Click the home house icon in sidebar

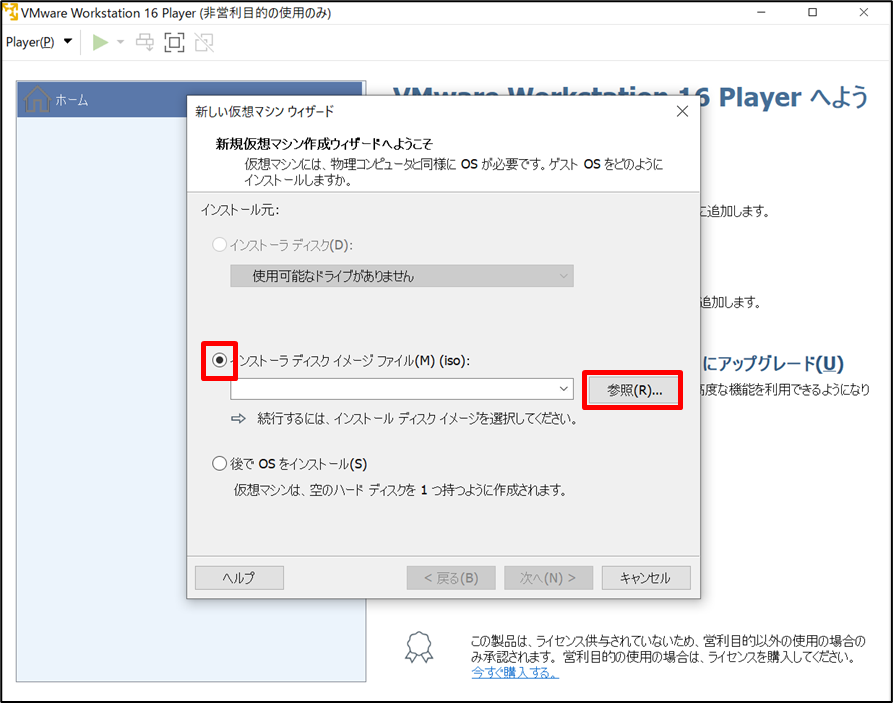point(38,99)
